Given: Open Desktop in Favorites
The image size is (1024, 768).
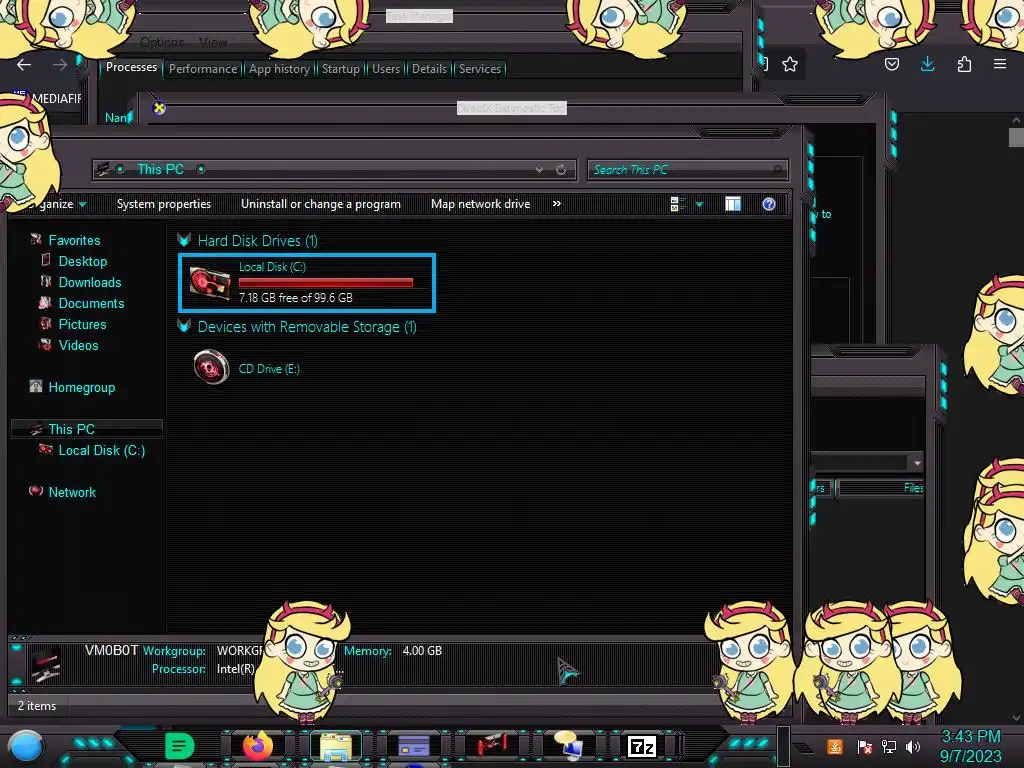Looking at the screenshot, I should click(x=82, y=261).
